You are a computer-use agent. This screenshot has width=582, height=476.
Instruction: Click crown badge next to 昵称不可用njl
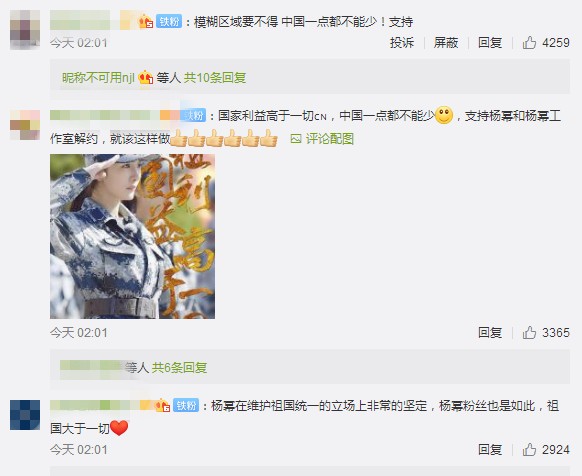pyautogui.click(x=146, y=78)
